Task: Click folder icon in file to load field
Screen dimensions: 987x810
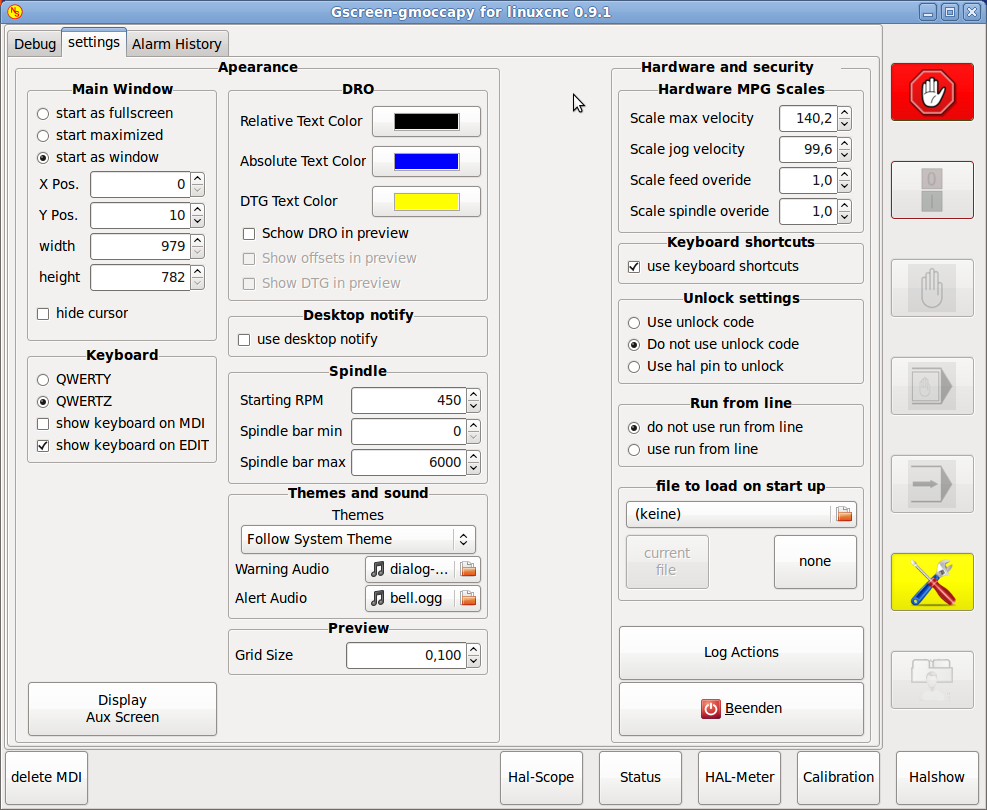Action: click(844, 515)
